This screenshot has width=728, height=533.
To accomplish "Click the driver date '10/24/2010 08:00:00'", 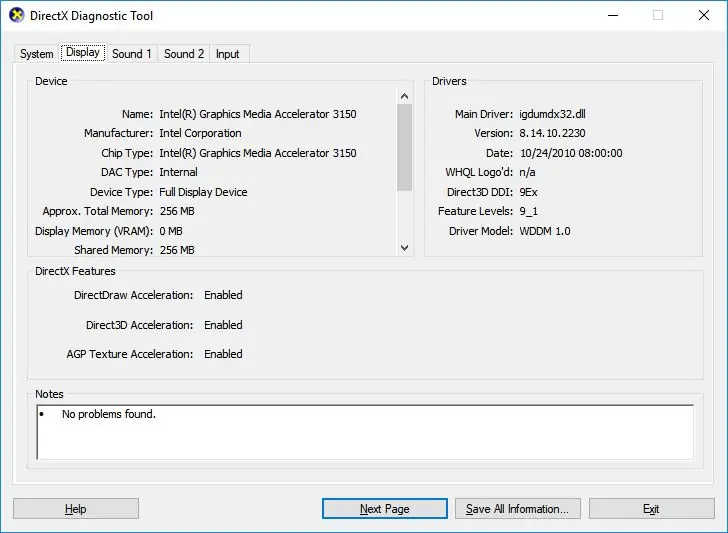I will pos(571,153).
